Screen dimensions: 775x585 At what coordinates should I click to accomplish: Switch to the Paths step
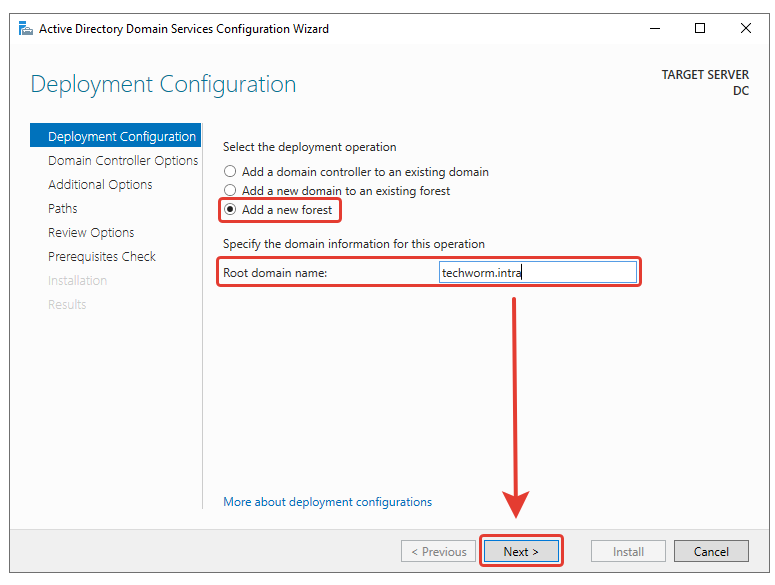pos(63,209)
